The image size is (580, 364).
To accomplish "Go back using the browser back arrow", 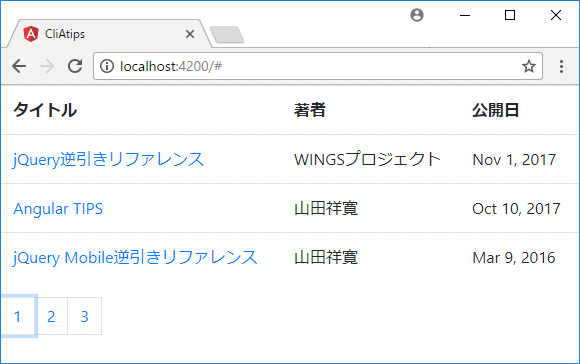I will pos(19,67).
